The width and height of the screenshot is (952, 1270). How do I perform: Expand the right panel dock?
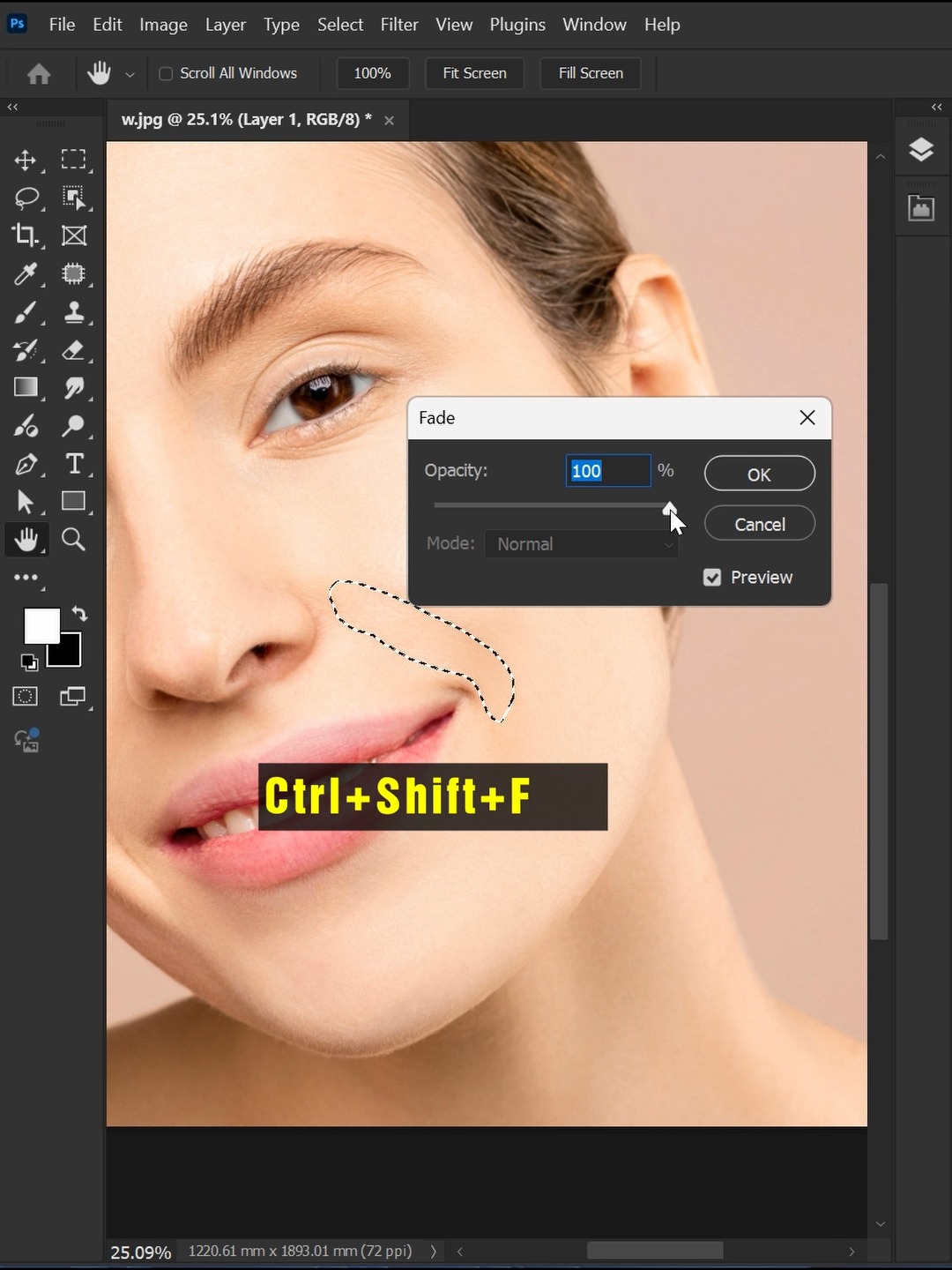click(x=937, y=107)
